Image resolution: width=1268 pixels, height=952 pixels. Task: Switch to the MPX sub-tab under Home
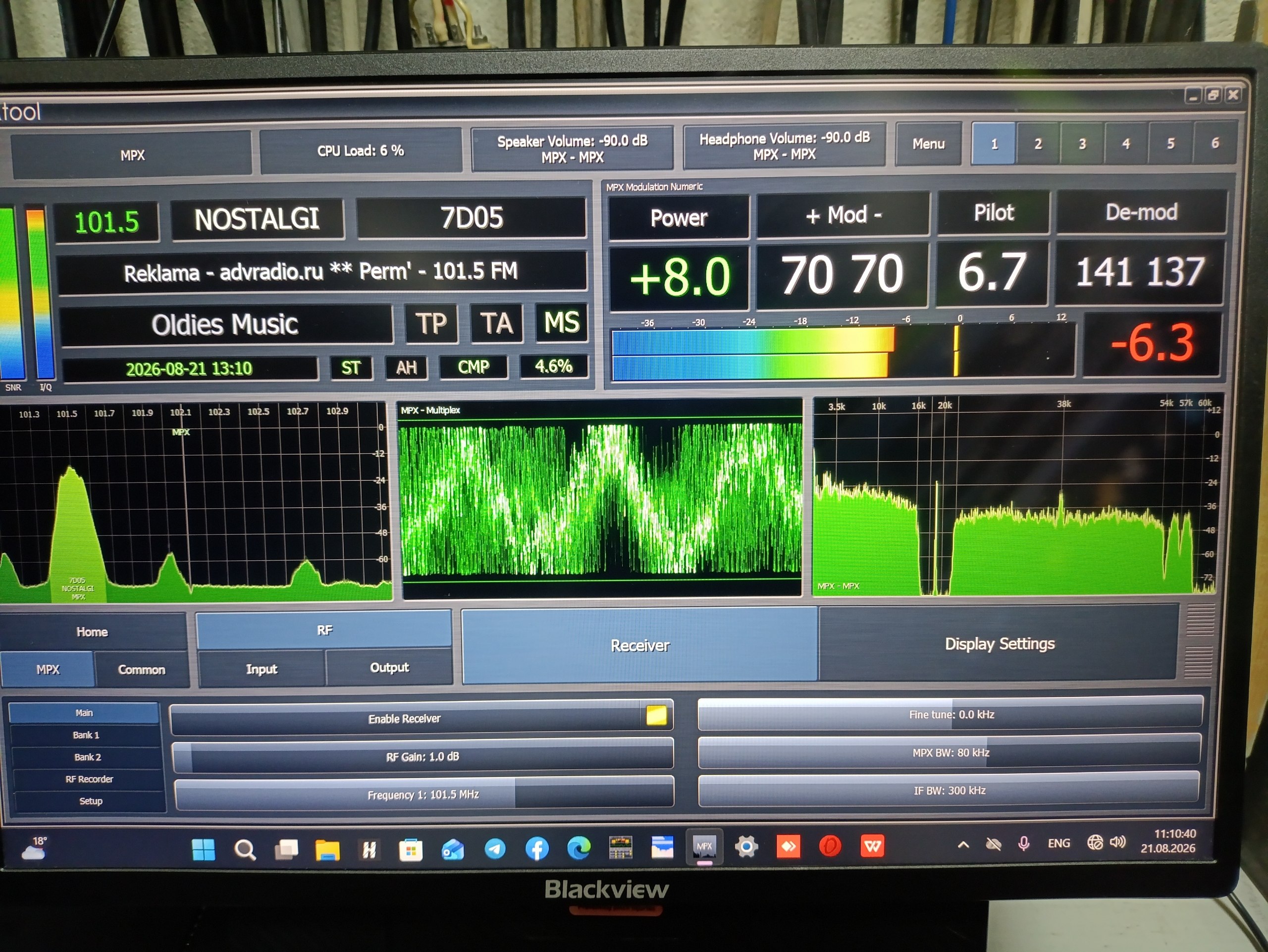click(48, 670)
